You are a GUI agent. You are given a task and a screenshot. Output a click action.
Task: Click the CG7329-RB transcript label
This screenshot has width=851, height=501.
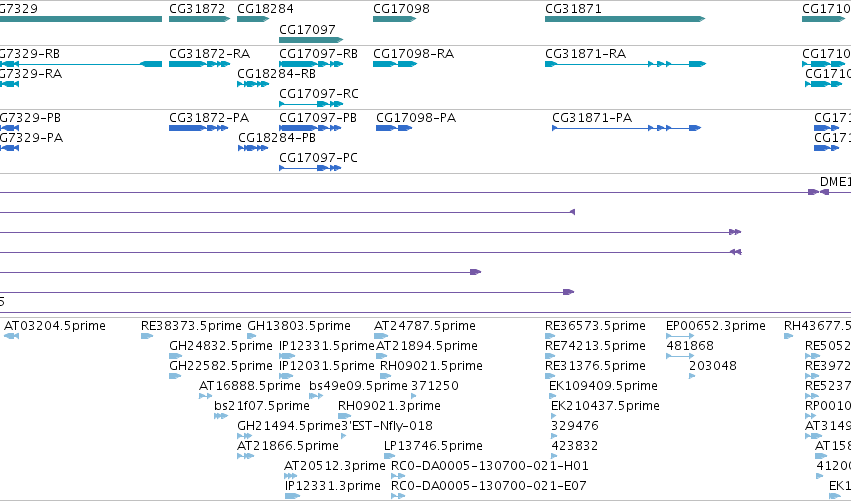click(30, 54)
